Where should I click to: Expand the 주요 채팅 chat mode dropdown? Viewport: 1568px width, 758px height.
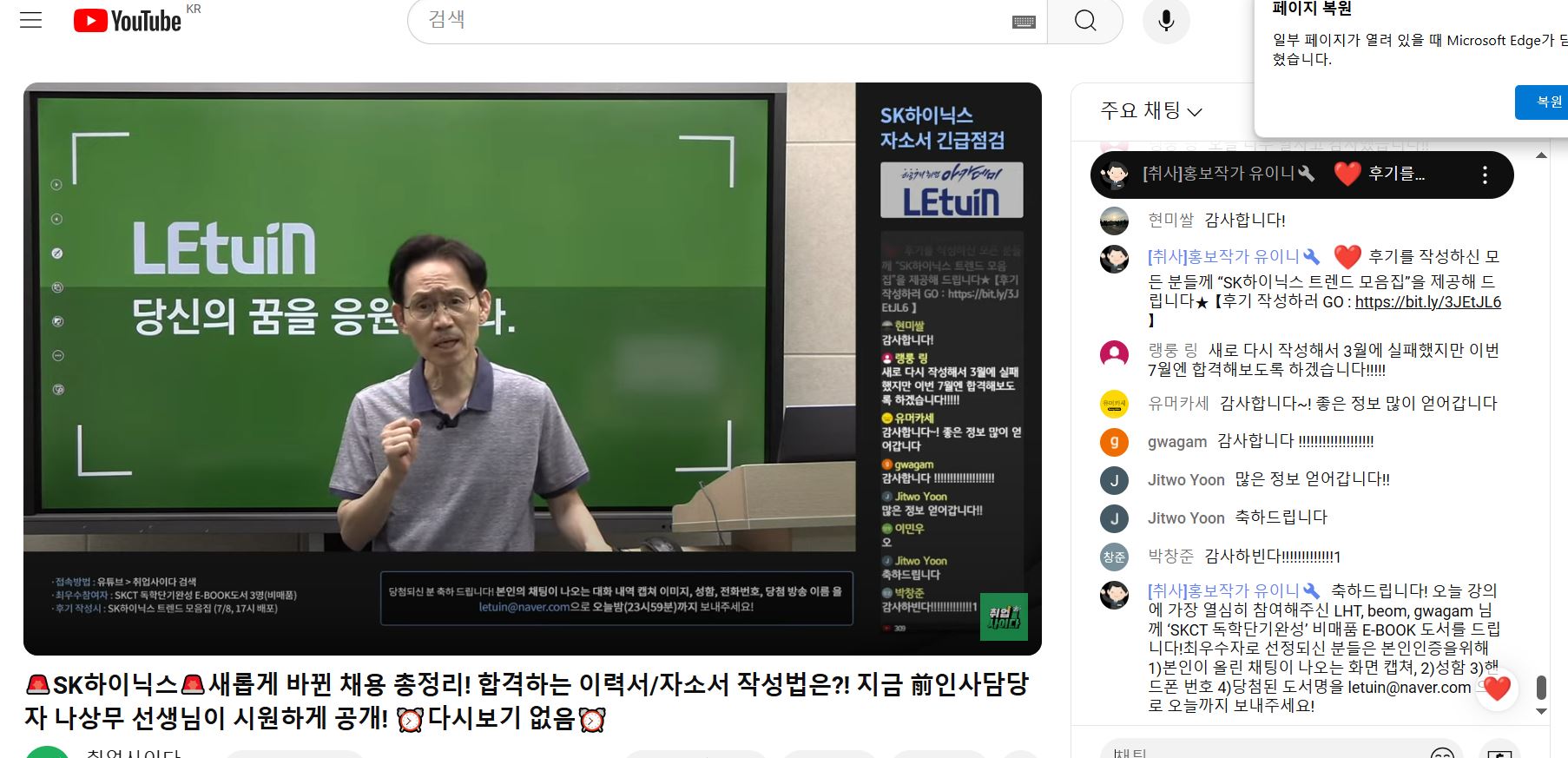[x=1151, y=111]
